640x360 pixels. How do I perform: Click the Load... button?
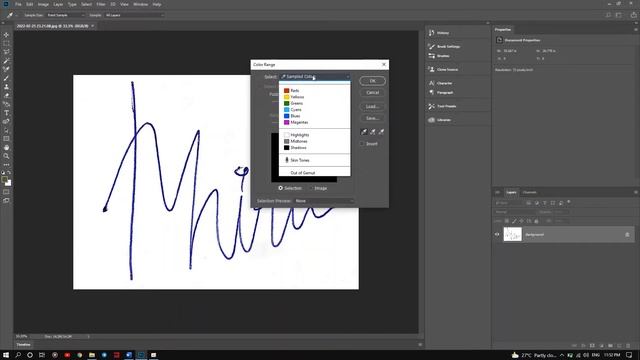372,107
